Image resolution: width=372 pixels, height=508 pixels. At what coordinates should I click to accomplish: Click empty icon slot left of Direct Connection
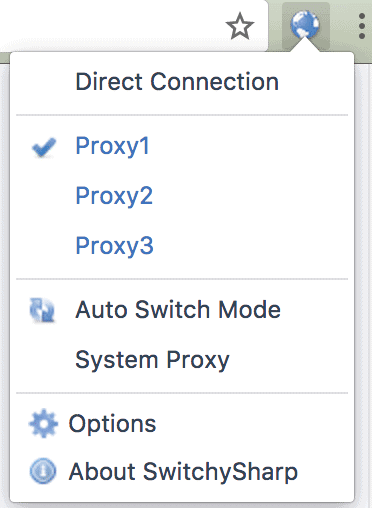[43, 82]
